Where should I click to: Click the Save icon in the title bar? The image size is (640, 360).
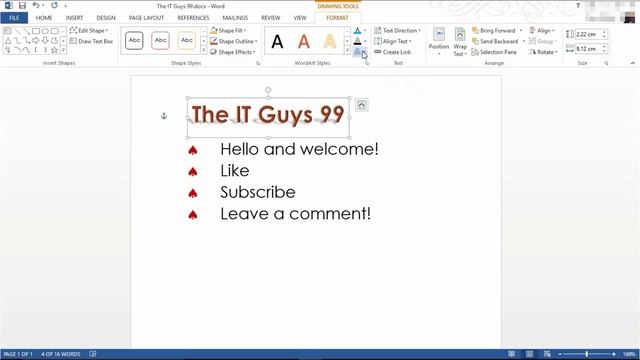(22, 6)
